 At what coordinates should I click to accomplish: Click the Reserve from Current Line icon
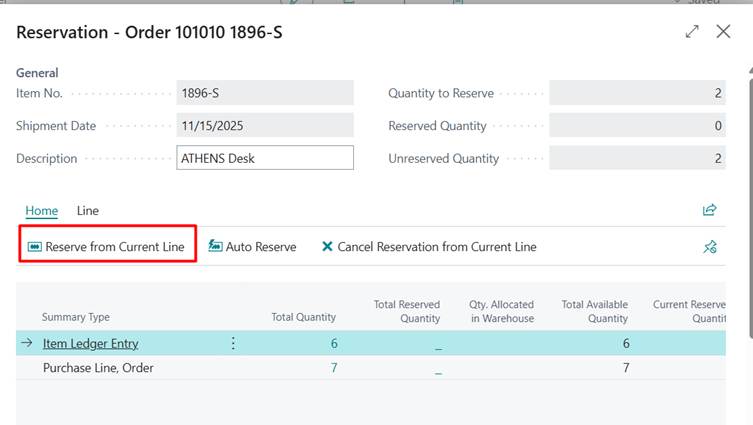pos(34,247)
